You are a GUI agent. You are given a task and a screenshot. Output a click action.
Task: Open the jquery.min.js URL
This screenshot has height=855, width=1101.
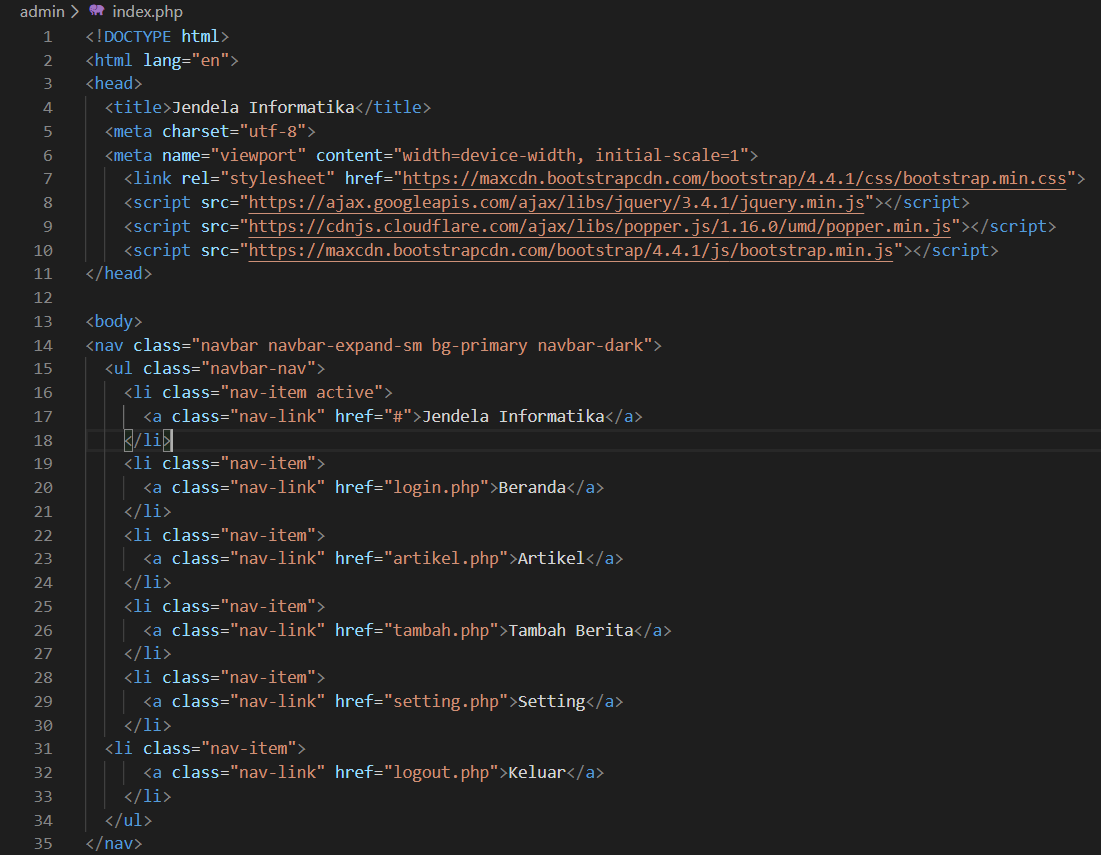(x=556, y=203)
